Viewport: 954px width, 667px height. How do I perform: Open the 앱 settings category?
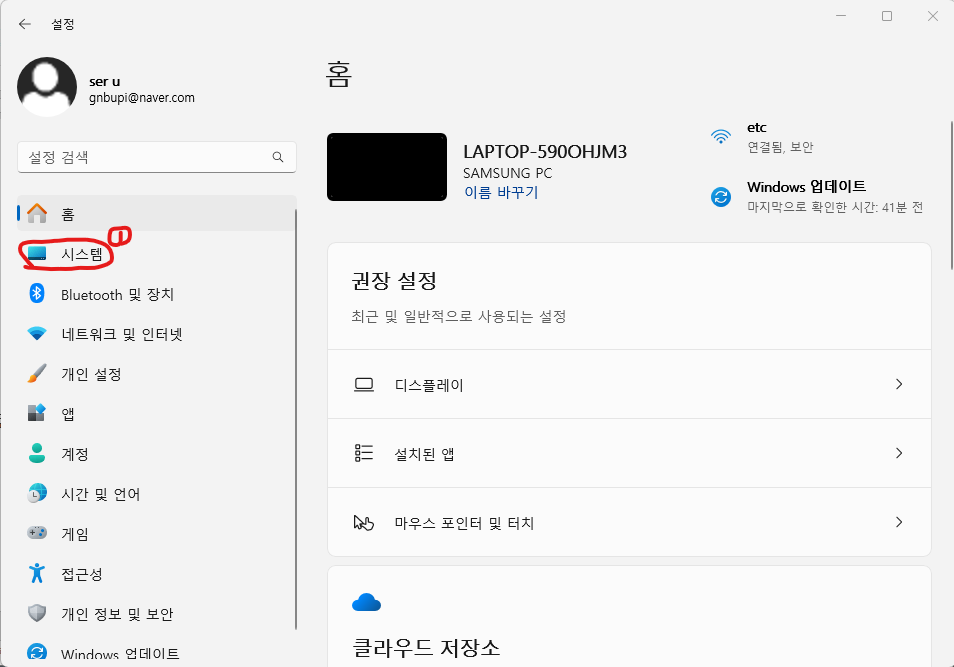coord(156,414)
